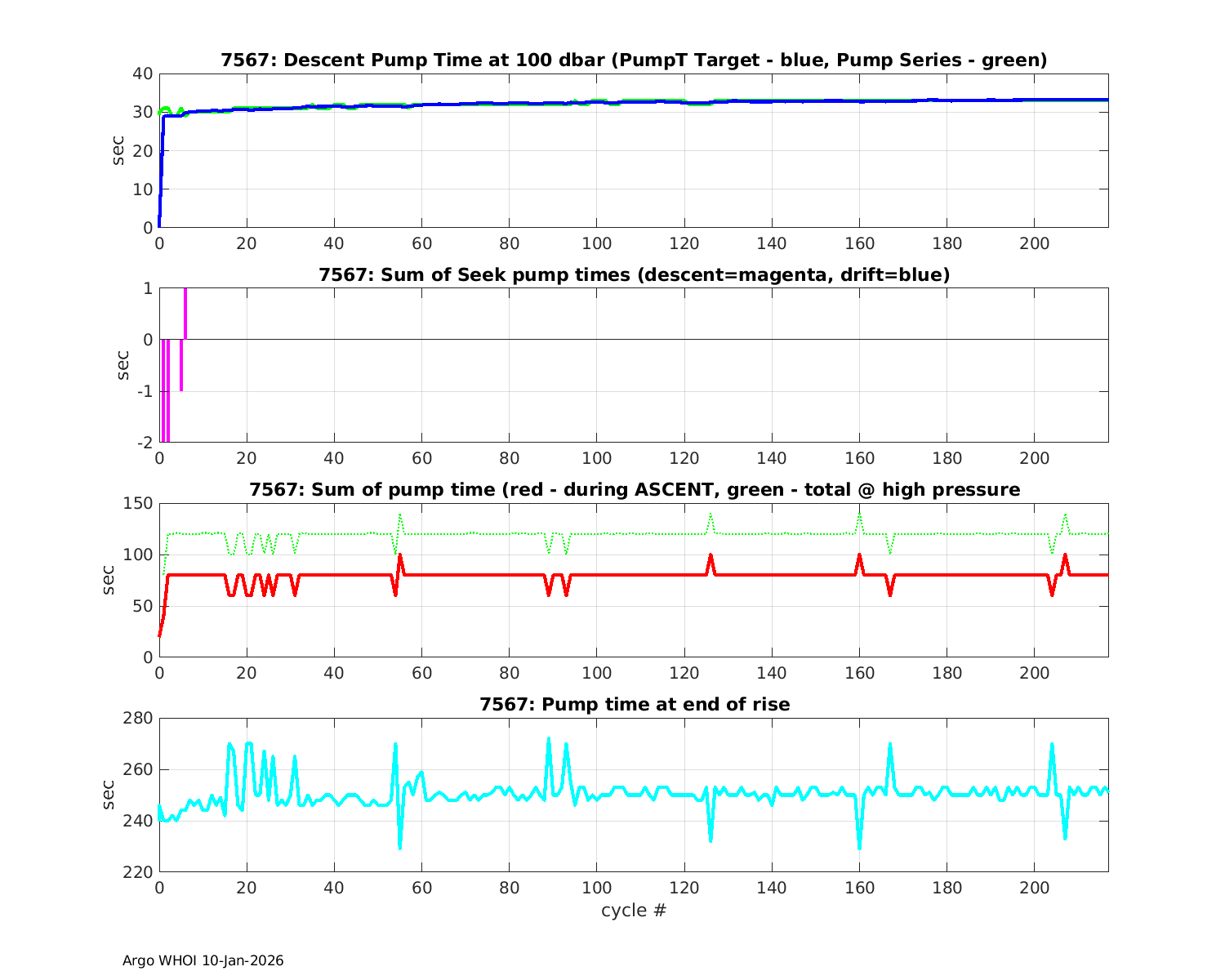1225x980 pixels.
Task: Click the green dotted peak near cycle 55
Action: coord(400,515)
